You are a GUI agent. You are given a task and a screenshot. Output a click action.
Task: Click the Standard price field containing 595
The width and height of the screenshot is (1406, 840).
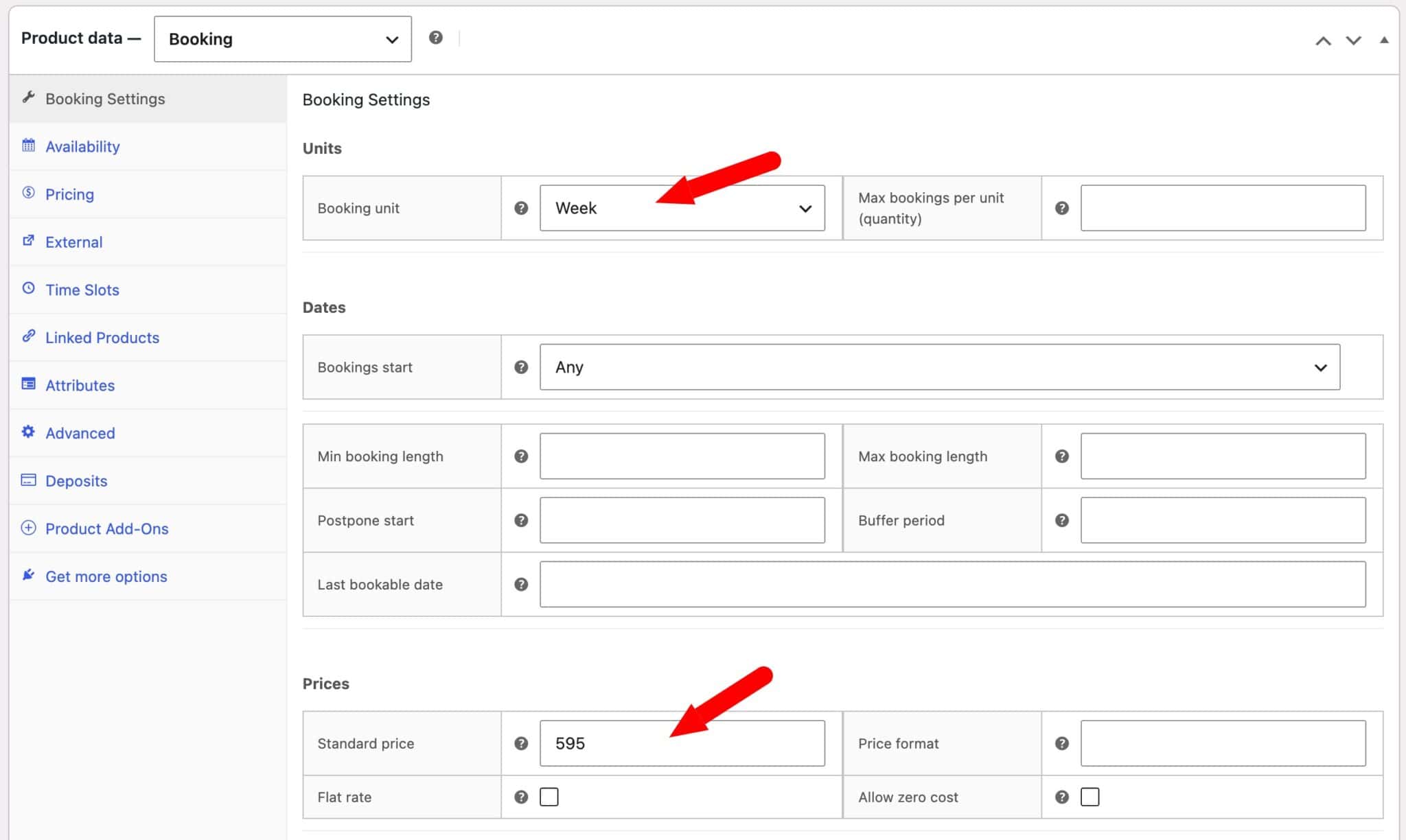[x=682, y=743]
